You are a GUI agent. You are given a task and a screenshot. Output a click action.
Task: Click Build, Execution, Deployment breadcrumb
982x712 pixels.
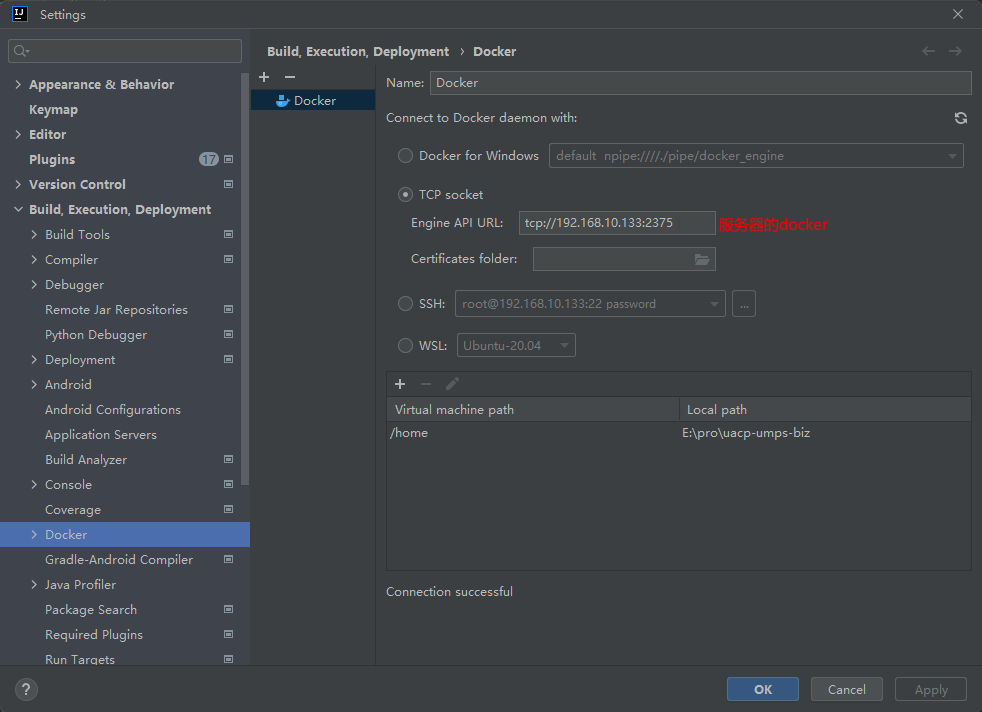[358, 51]
